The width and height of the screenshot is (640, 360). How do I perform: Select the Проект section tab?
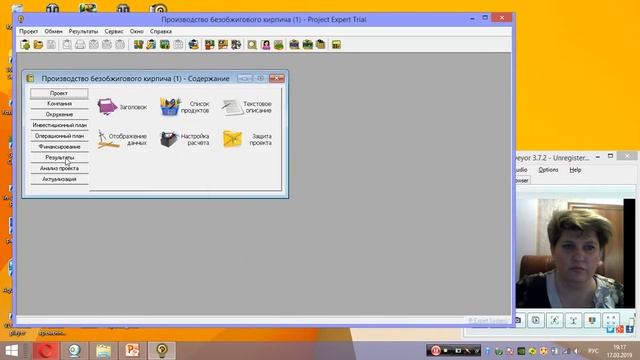click(59, 93)
